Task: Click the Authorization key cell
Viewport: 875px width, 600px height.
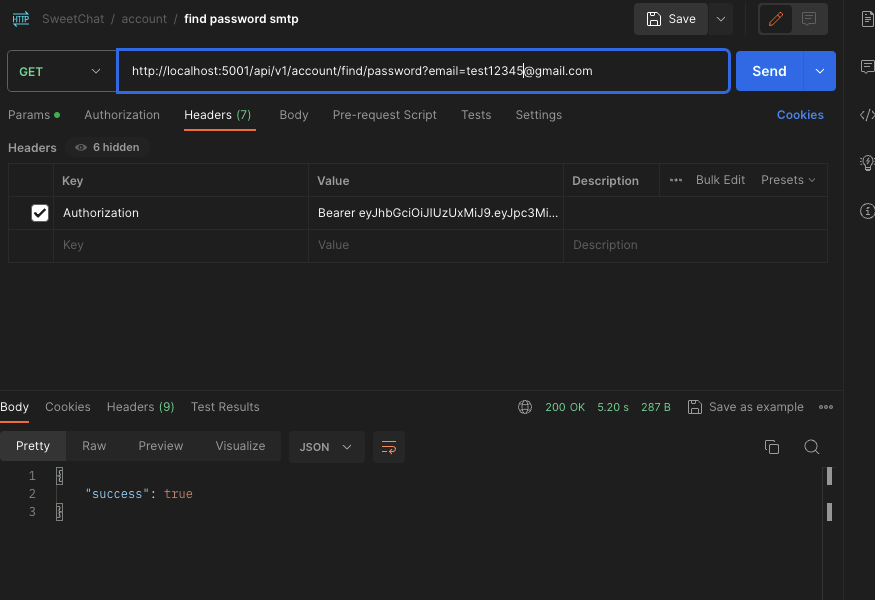Action: coord(181,213)
